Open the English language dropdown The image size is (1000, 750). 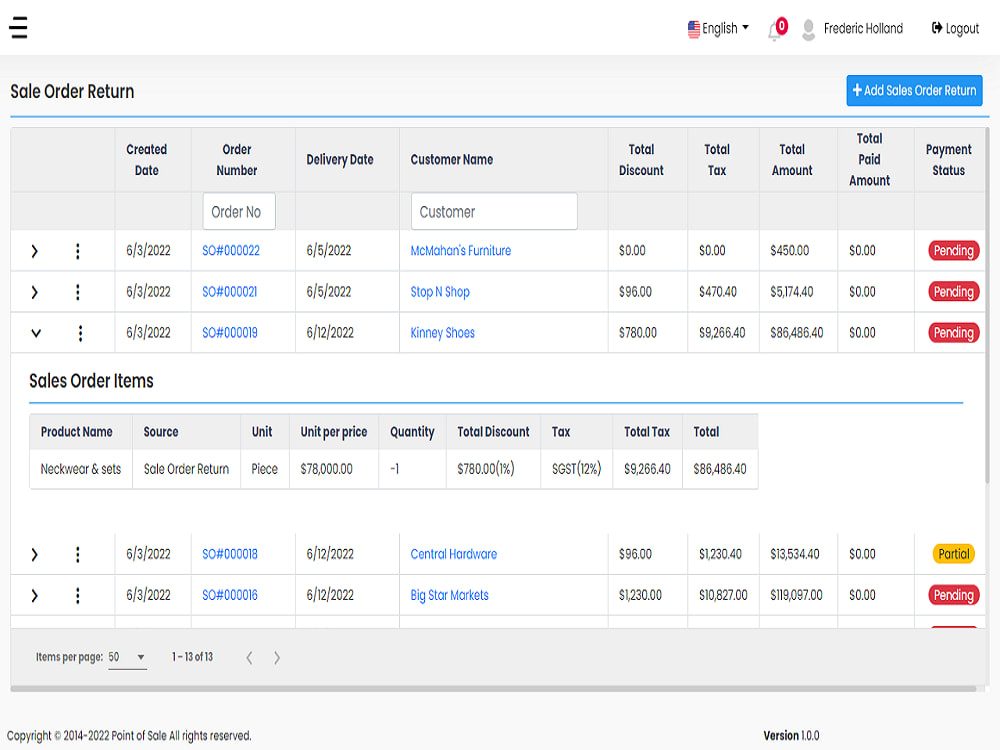(718, 28)
